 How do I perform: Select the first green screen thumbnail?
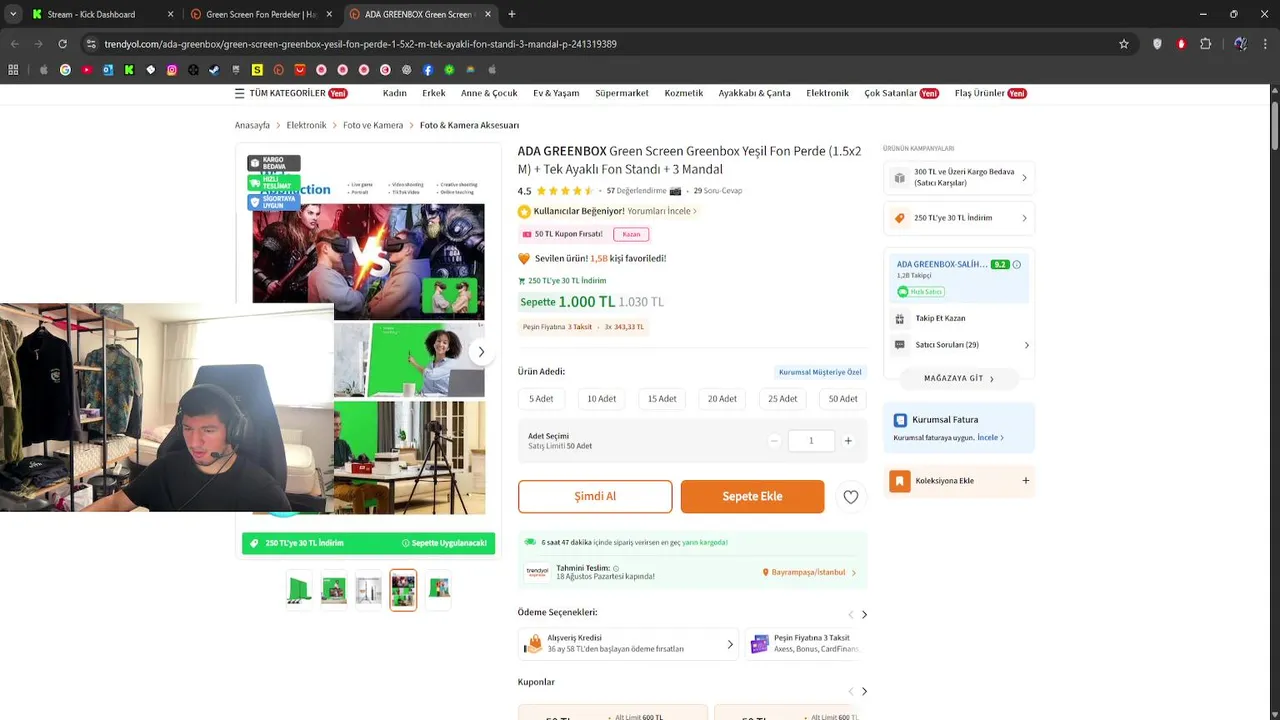click(300, 590)
